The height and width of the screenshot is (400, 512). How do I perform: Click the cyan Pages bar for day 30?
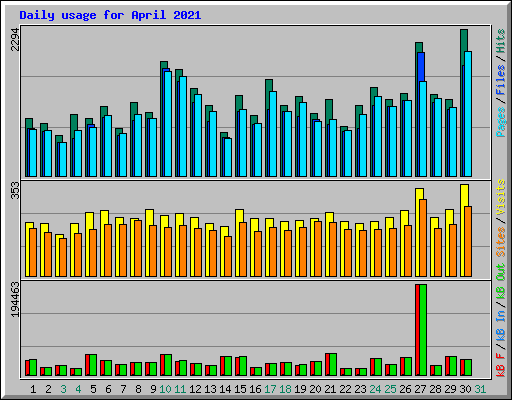coord(468,114)
